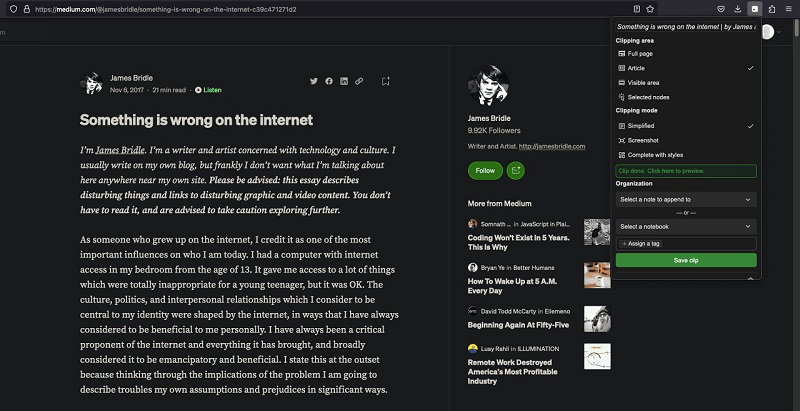Listen to the article audio
The height and width of the screenshot is (411, 800).
coord(209,90)
